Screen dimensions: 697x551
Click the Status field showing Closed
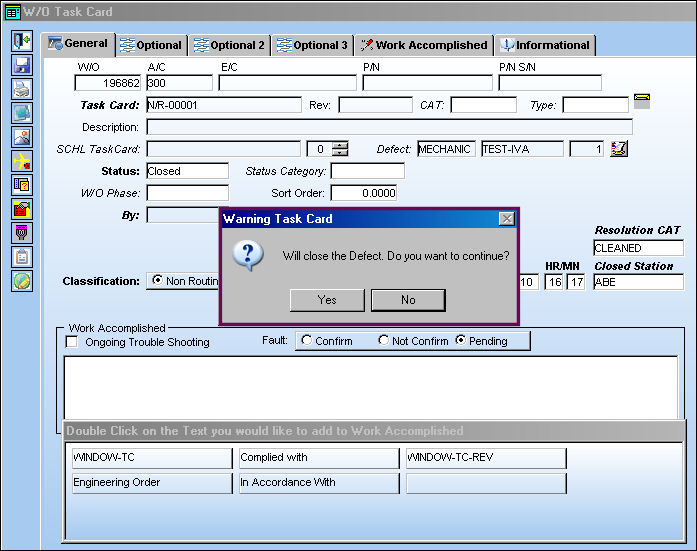[188, 171]
